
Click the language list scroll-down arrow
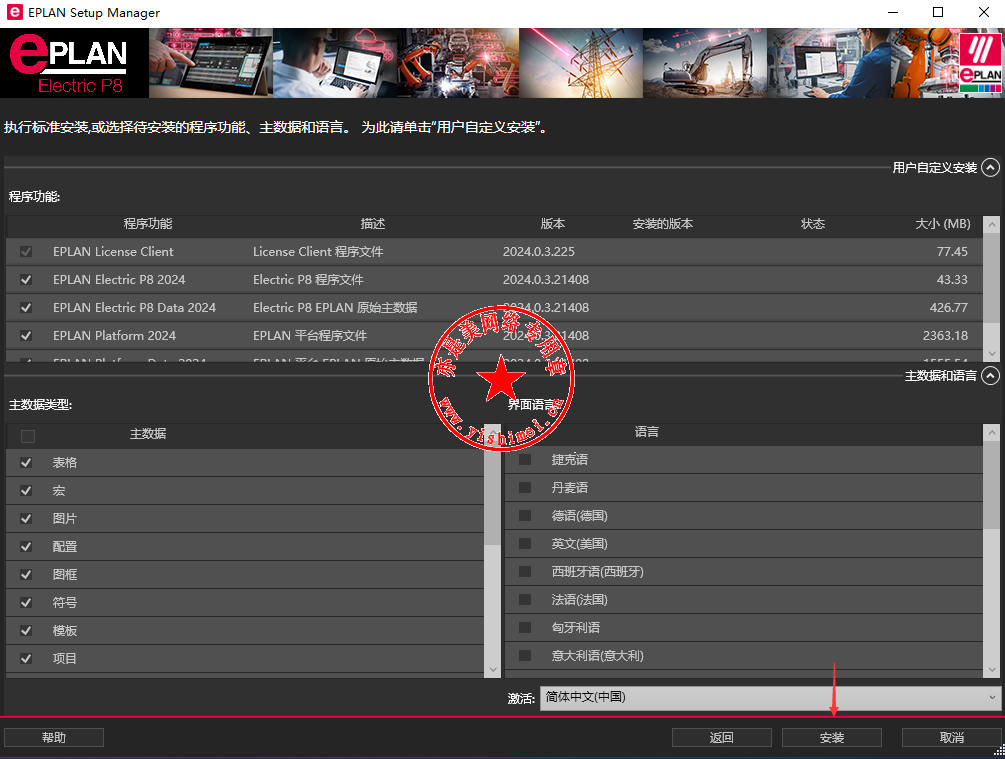[x=992, y=670]
